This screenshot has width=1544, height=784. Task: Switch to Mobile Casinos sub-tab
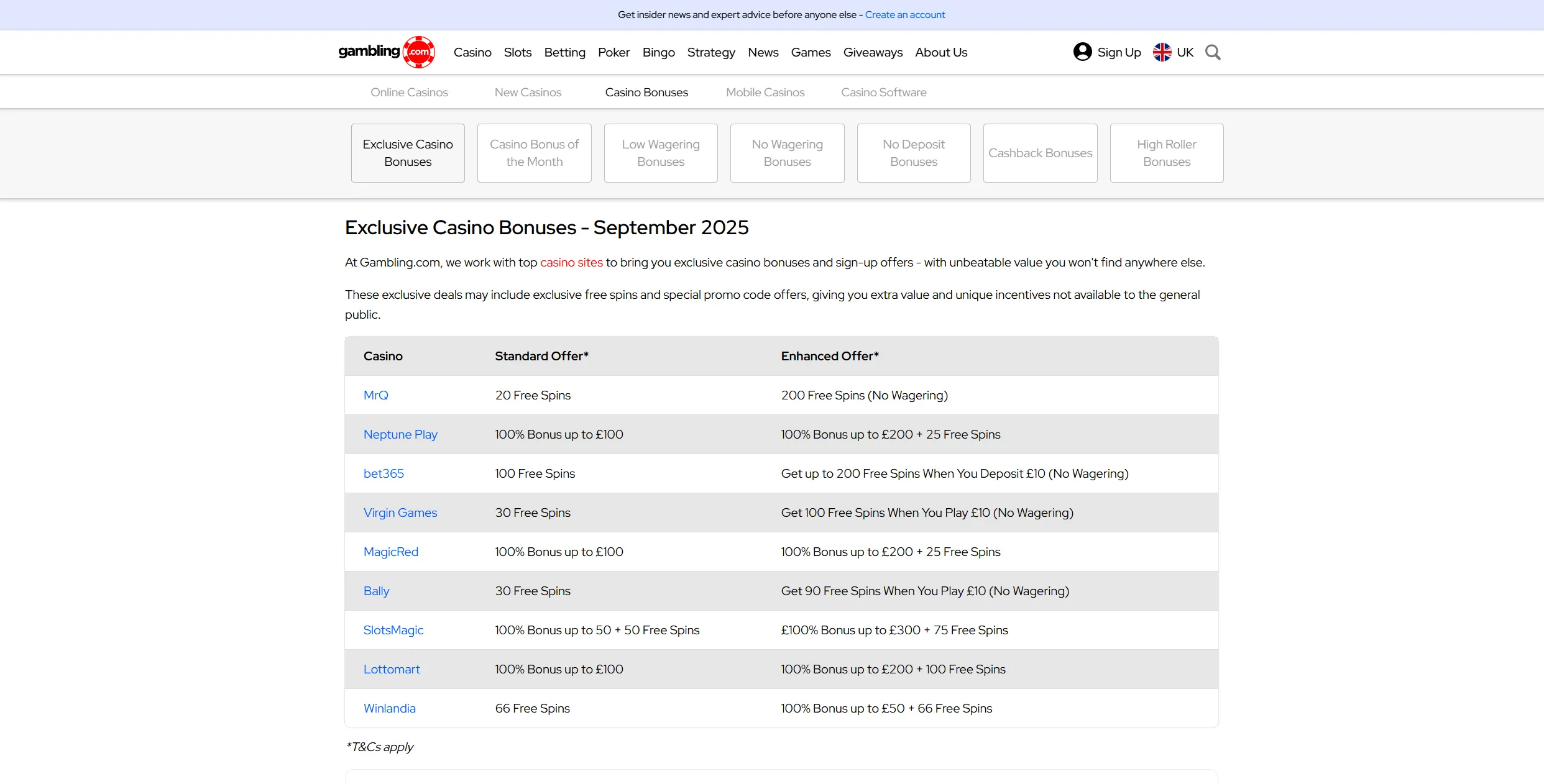coord(765,92)
